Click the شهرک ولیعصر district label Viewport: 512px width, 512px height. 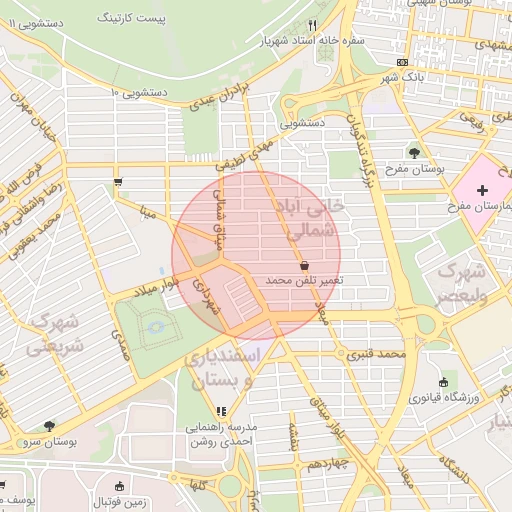[462, 283]
